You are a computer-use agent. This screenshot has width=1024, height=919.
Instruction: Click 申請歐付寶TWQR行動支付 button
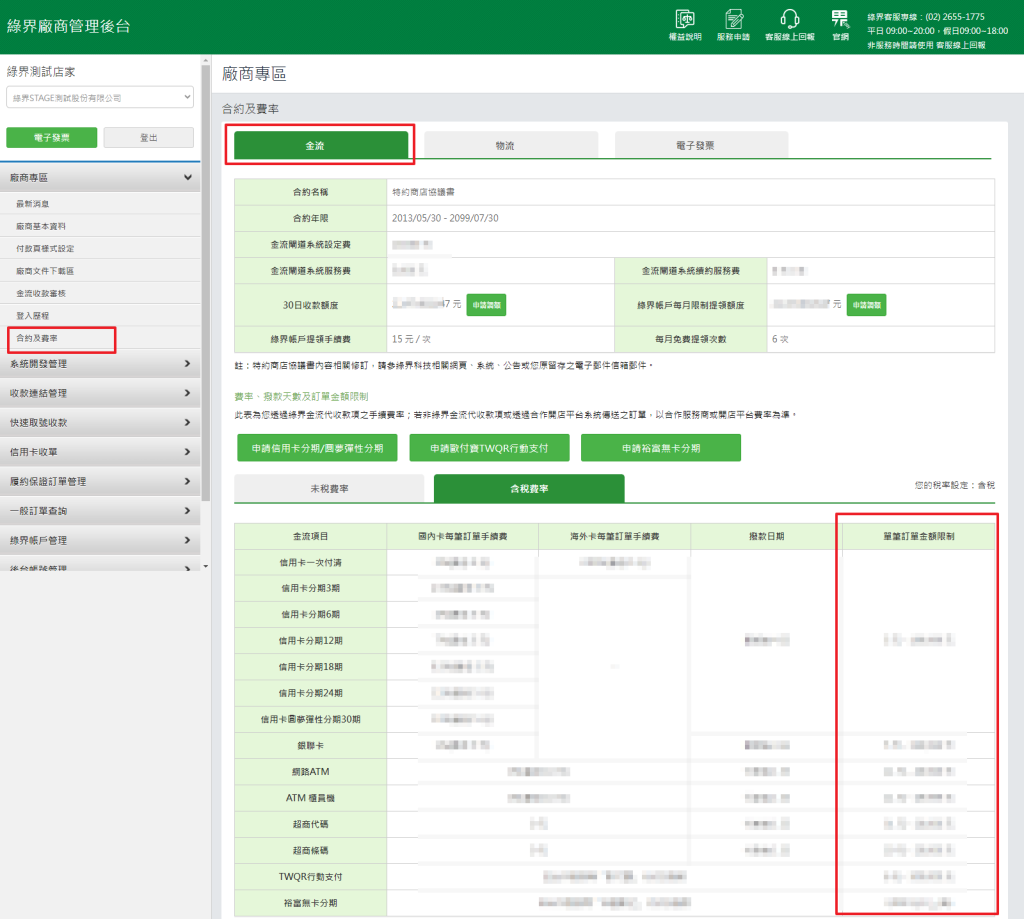point(489,448)
